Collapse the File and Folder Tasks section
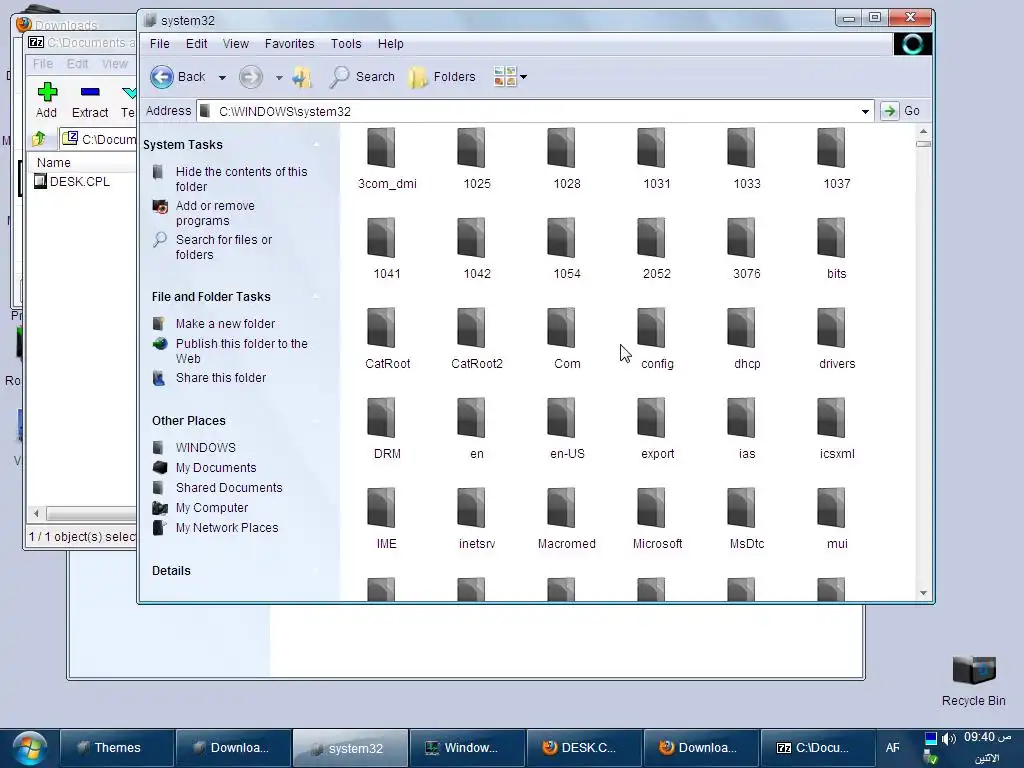Viewport: 1024px width, 768px height. coord(317,296)
